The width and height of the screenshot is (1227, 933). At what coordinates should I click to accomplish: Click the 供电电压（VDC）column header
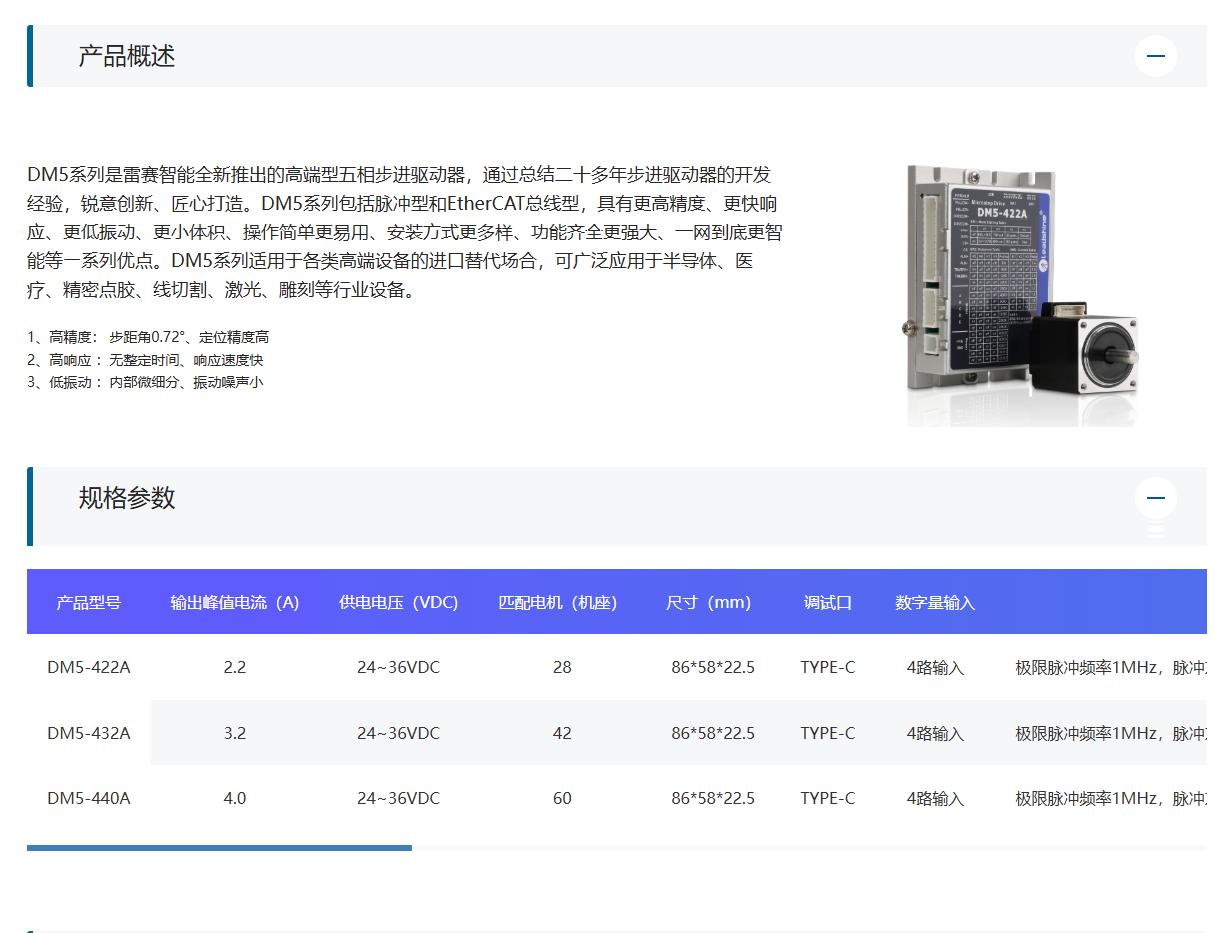[398, 602]
